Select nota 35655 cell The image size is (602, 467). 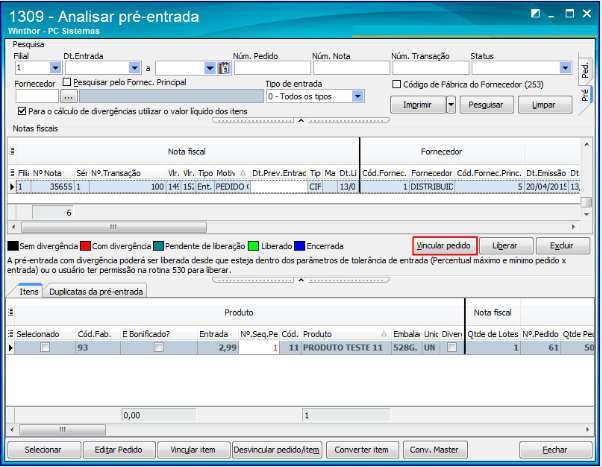(53, 187)
